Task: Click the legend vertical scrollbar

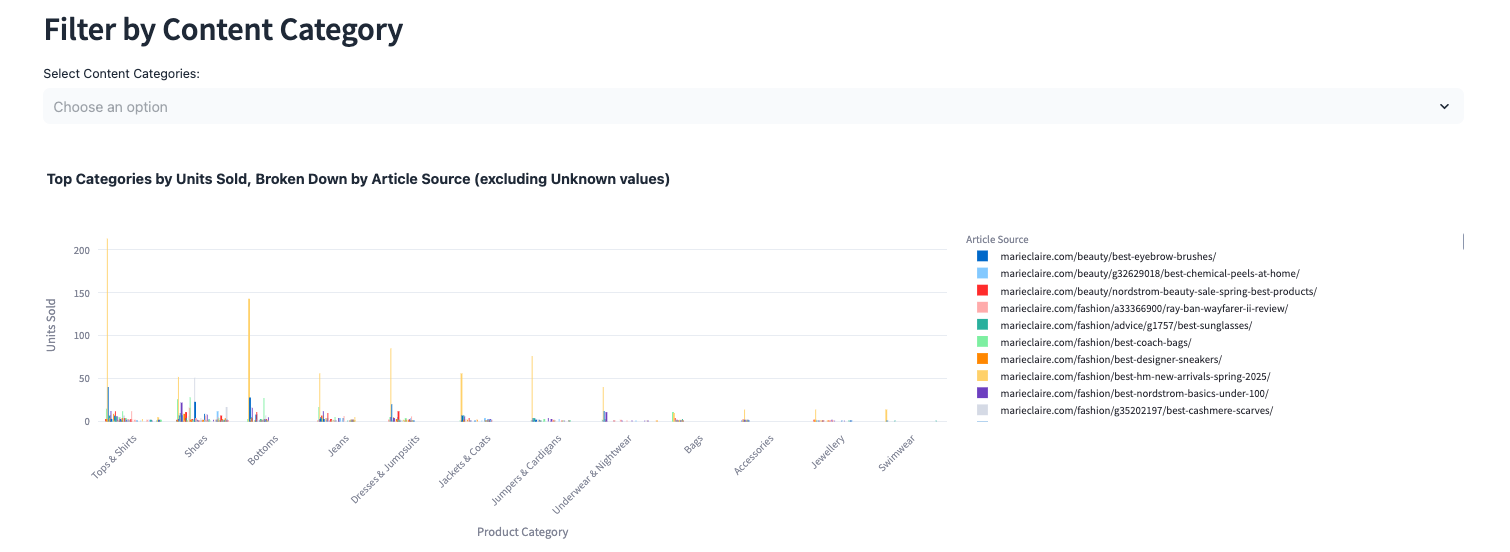Action: pyautogui.click(x=1463, y=241)
